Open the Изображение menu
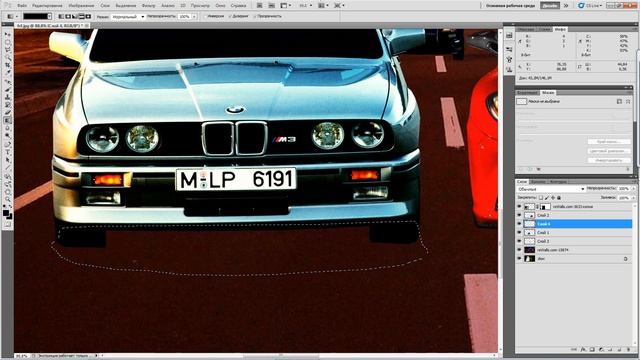Screen dimensions: 640x360 pos(81,6)
